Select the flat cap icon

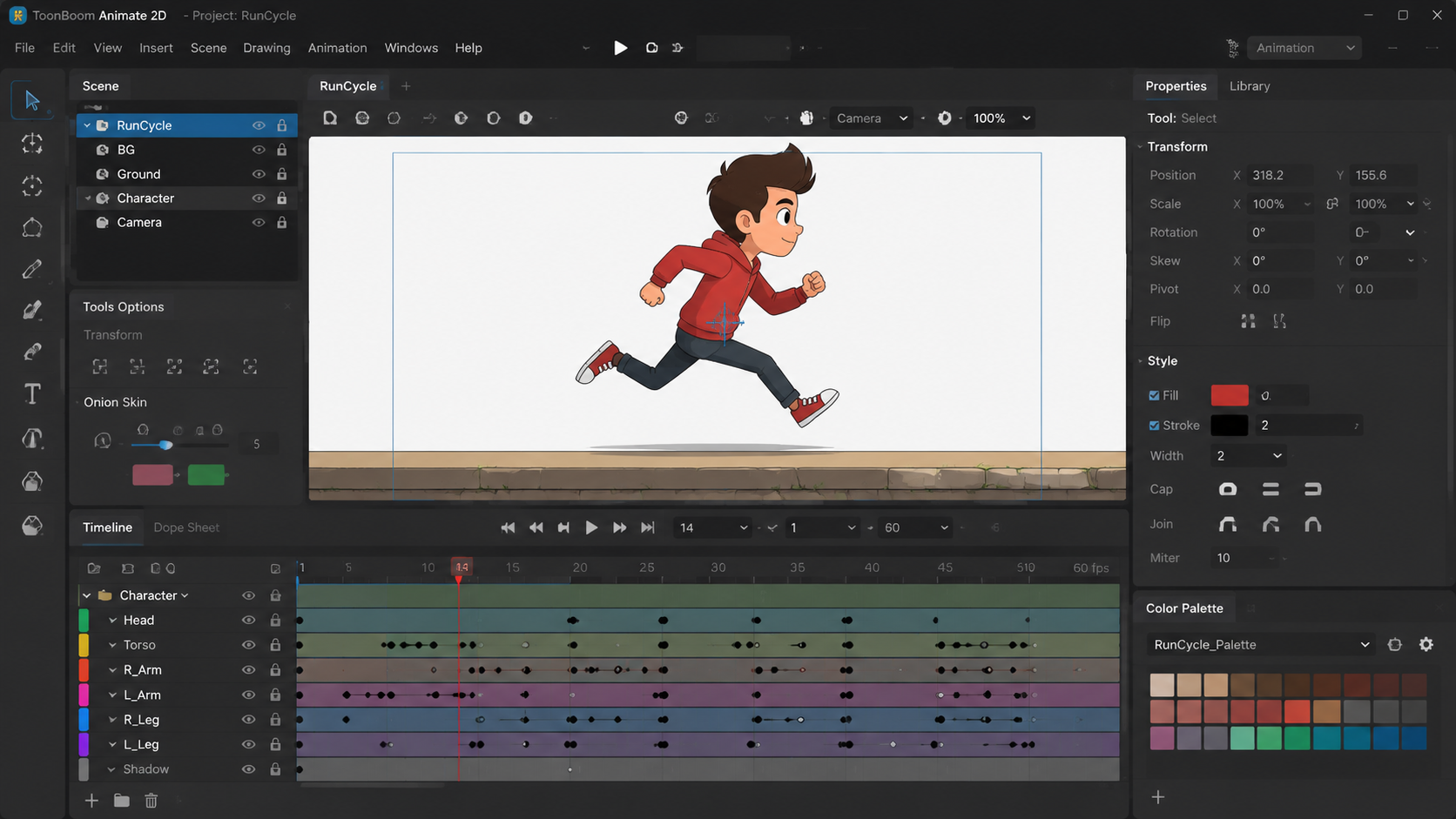point(1271,489)
